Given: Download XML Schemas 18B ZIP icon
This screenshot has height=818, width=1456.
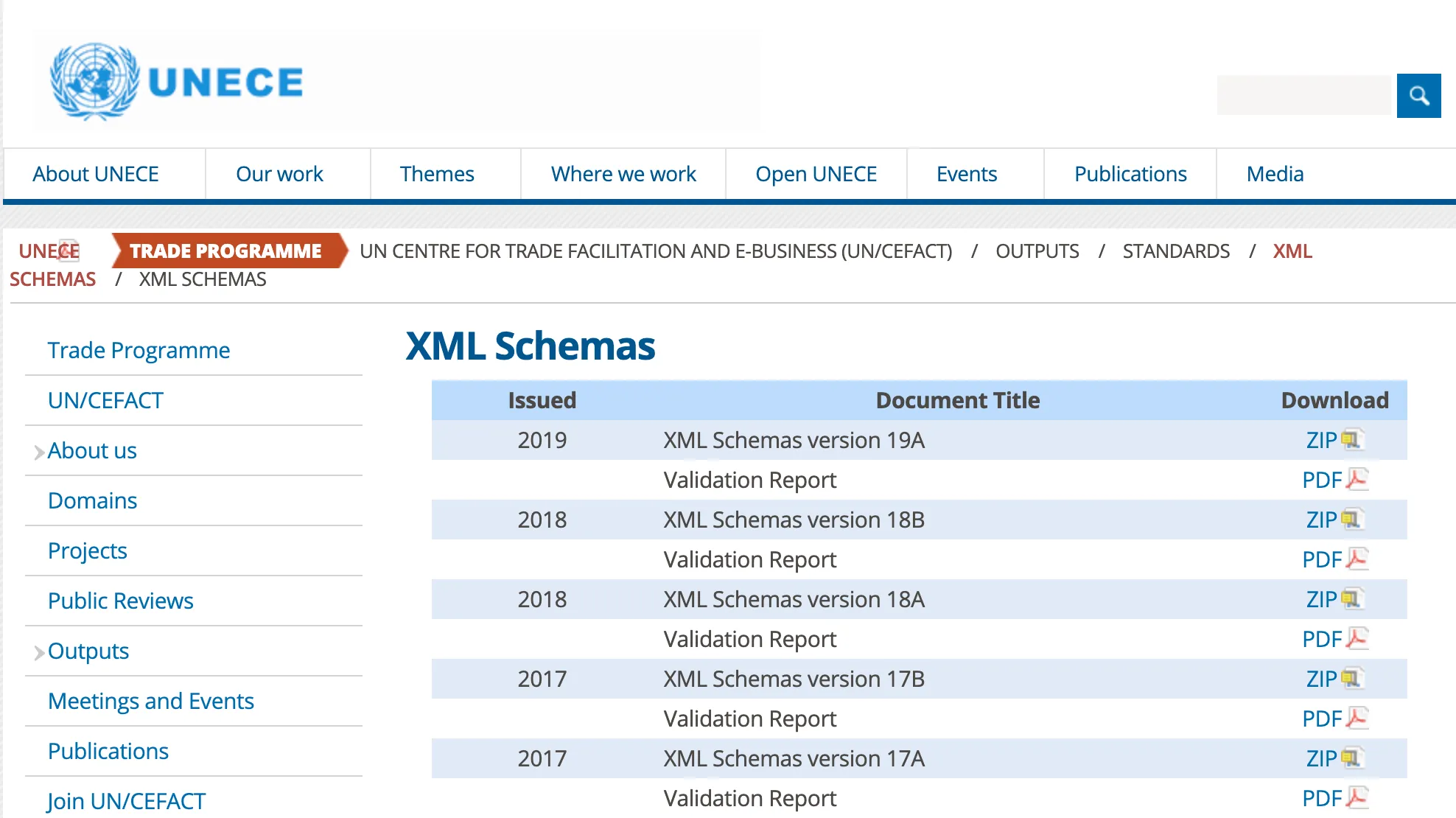Looking at the screenshot, I should (1351, 520).
